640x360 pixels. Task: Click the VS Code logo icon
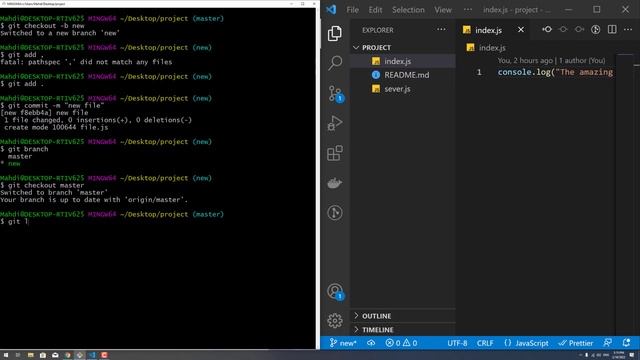[331, 9]
